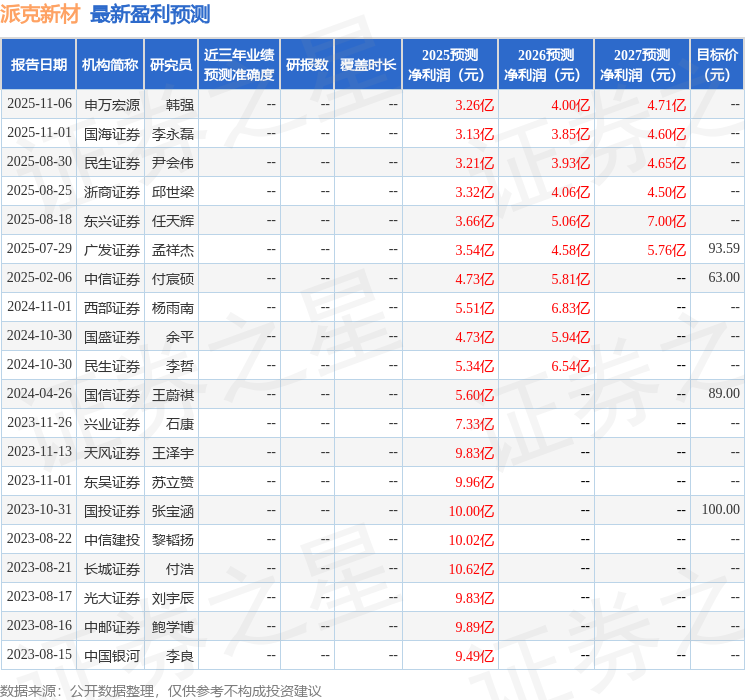Click the 9.49亿 profit value
Image resolution: width=745 pixels, height=700 pixels.
click(475, 656)
